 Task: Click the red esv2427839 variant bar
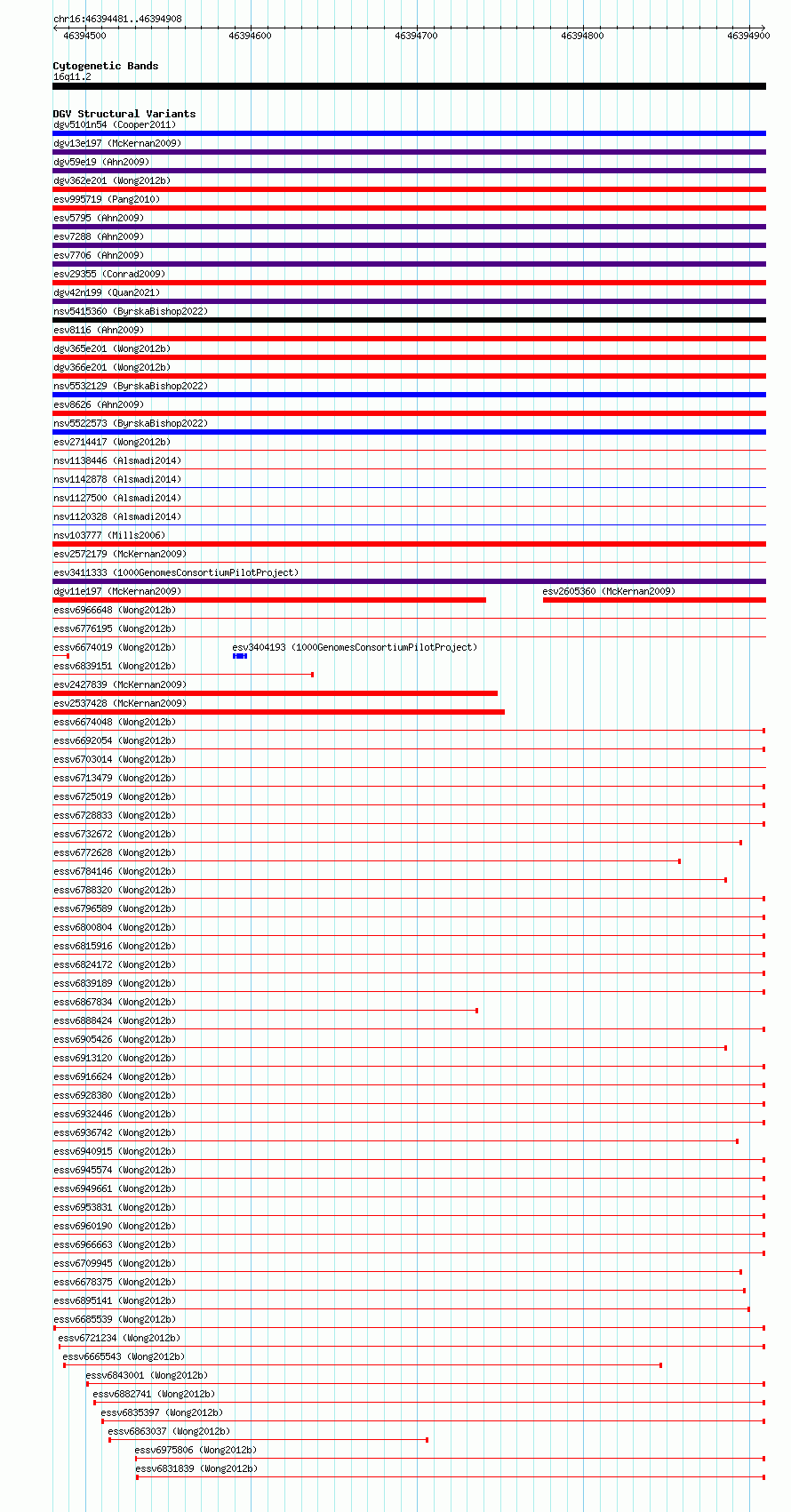[276, 693]
